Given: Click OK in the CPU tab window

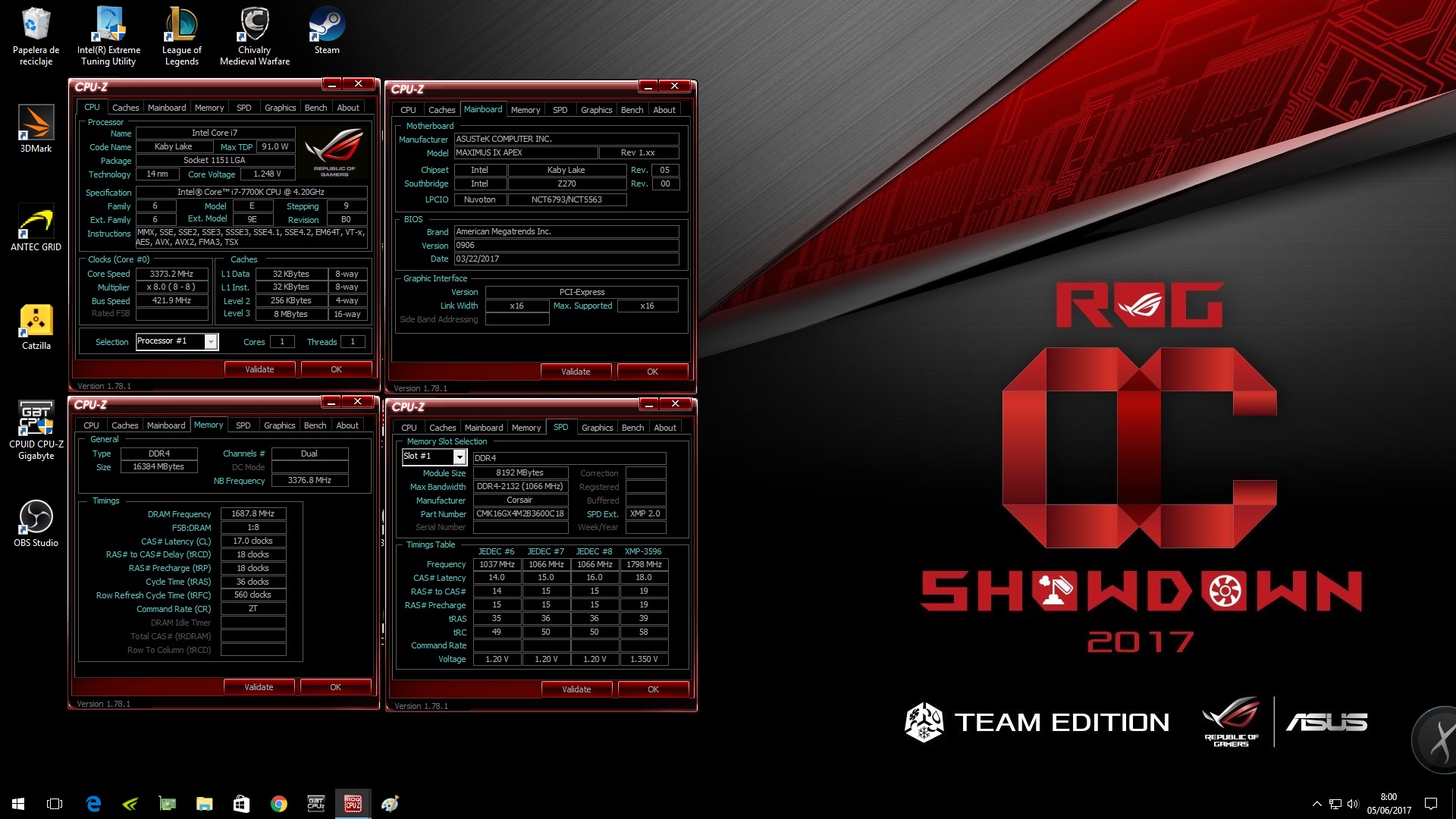Looking at the screenshot, I should point(336,369).
